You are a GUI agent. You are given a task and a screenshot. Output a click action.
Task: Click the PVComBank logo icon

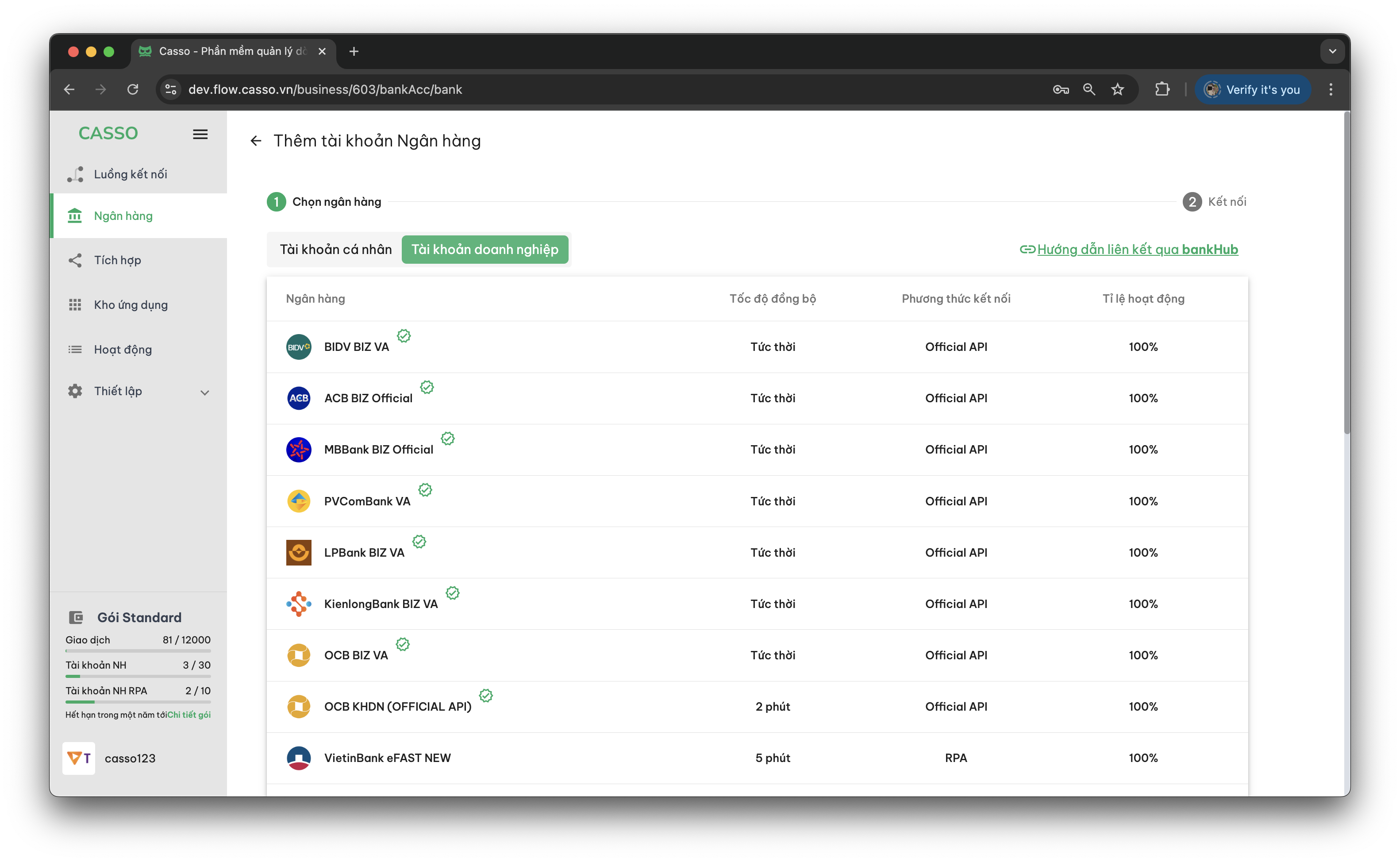coord(299,501)
